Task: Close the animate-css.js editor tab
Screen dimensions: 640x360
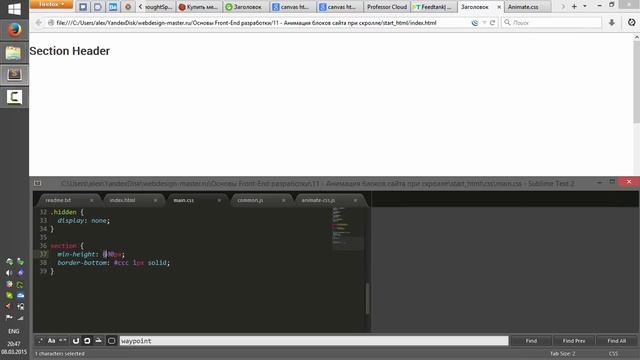Action: tap(356, 200)
